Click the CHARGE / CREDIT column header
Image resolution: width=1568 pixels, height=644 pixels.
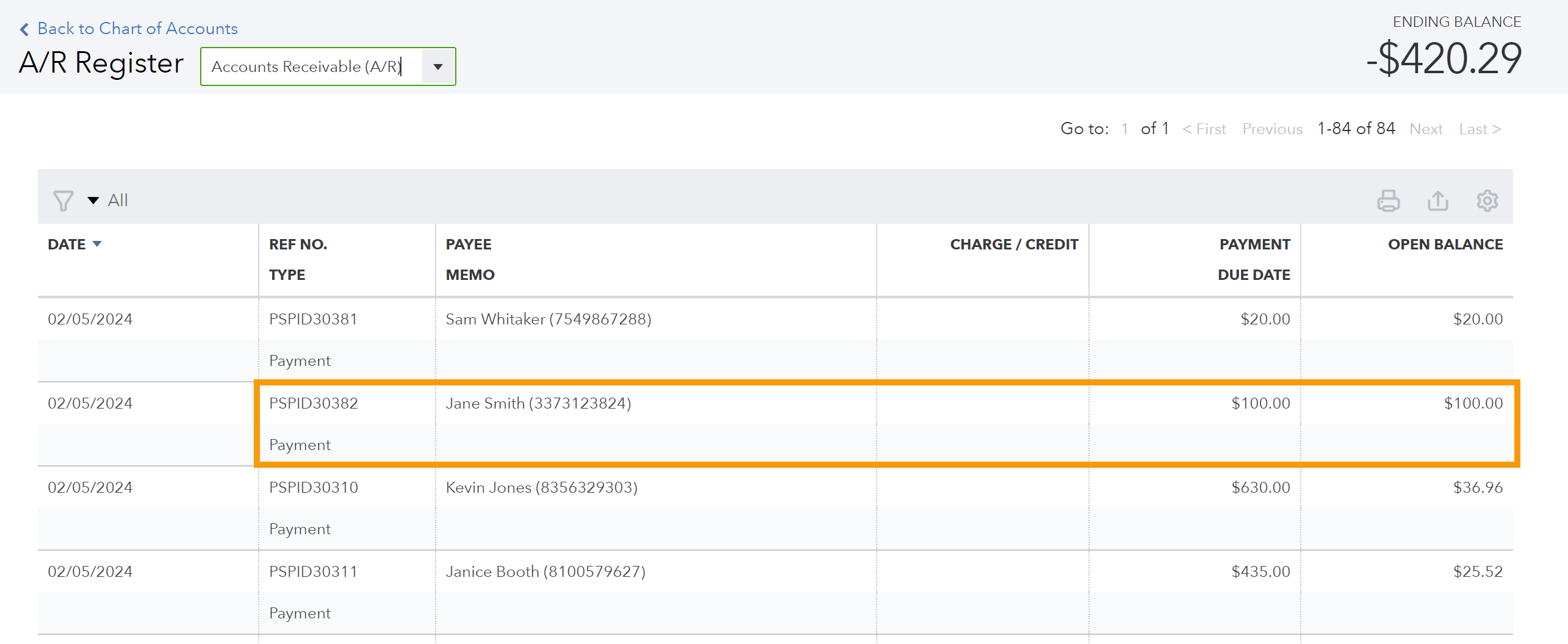click(x=1013, y=245)
